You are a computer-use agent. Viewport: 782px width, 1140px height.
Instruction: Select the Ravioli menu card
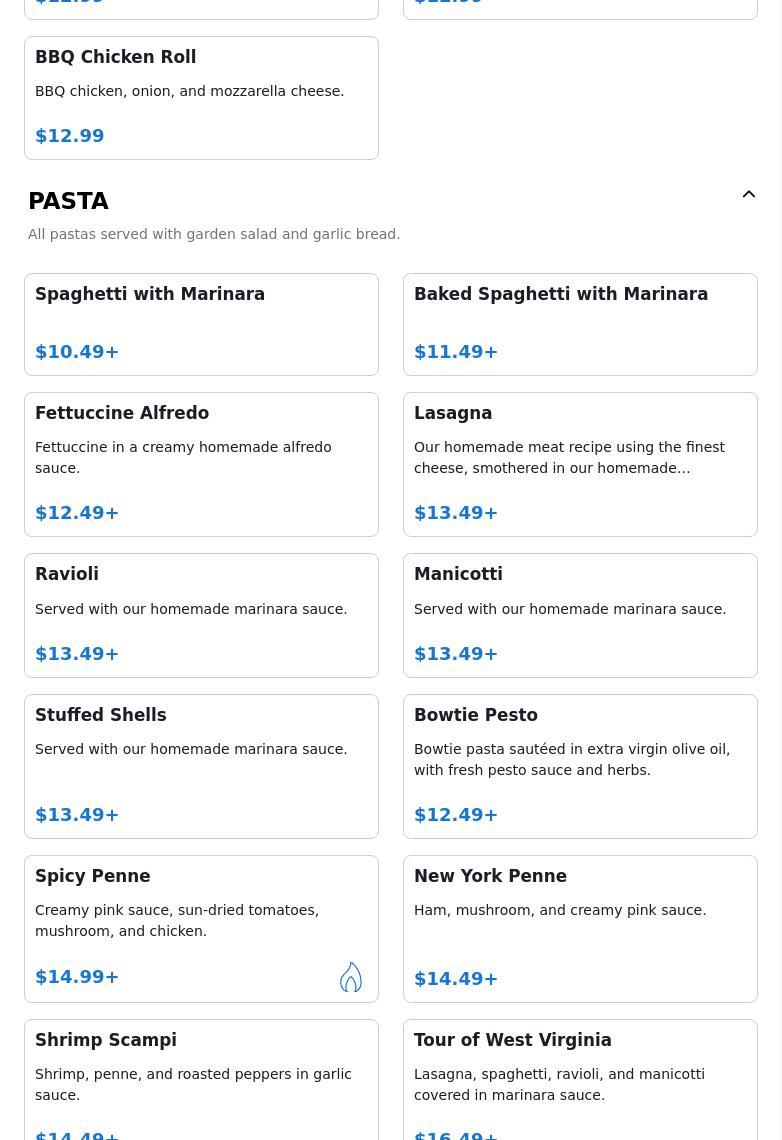[x=201, y=615]
